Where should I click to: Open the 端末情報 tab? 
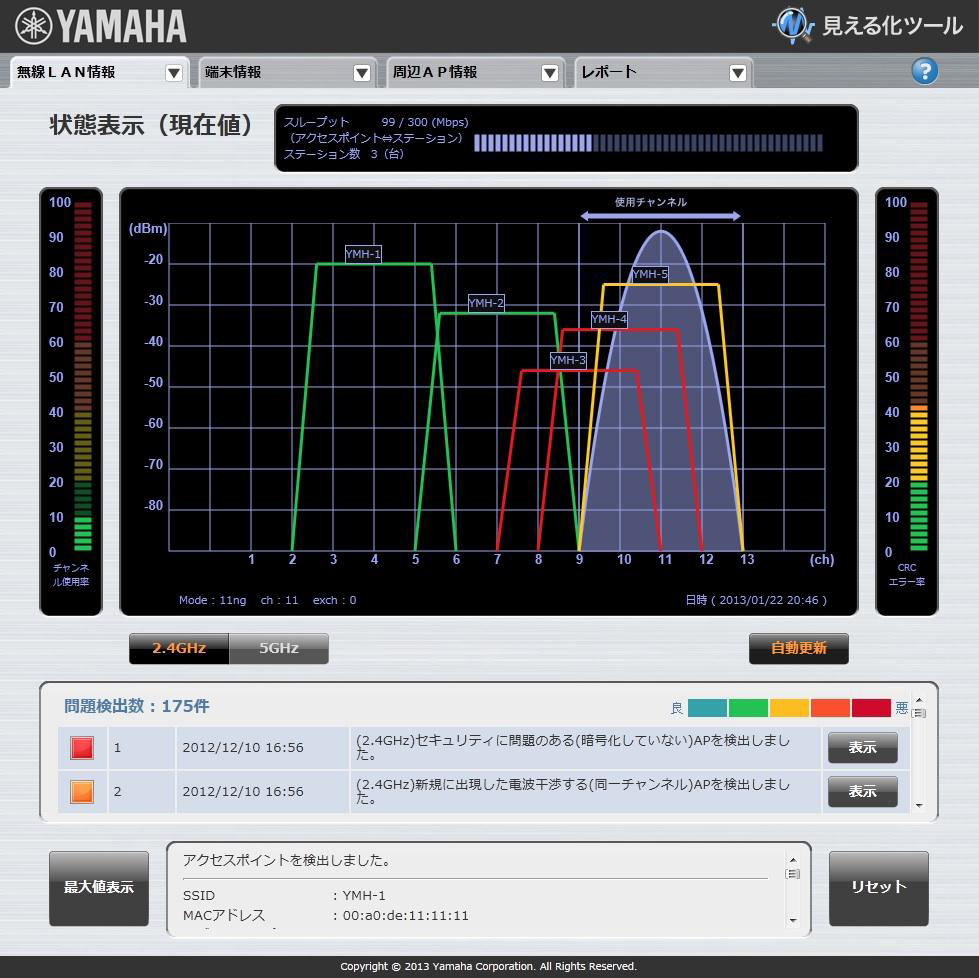tap(272, 72)
